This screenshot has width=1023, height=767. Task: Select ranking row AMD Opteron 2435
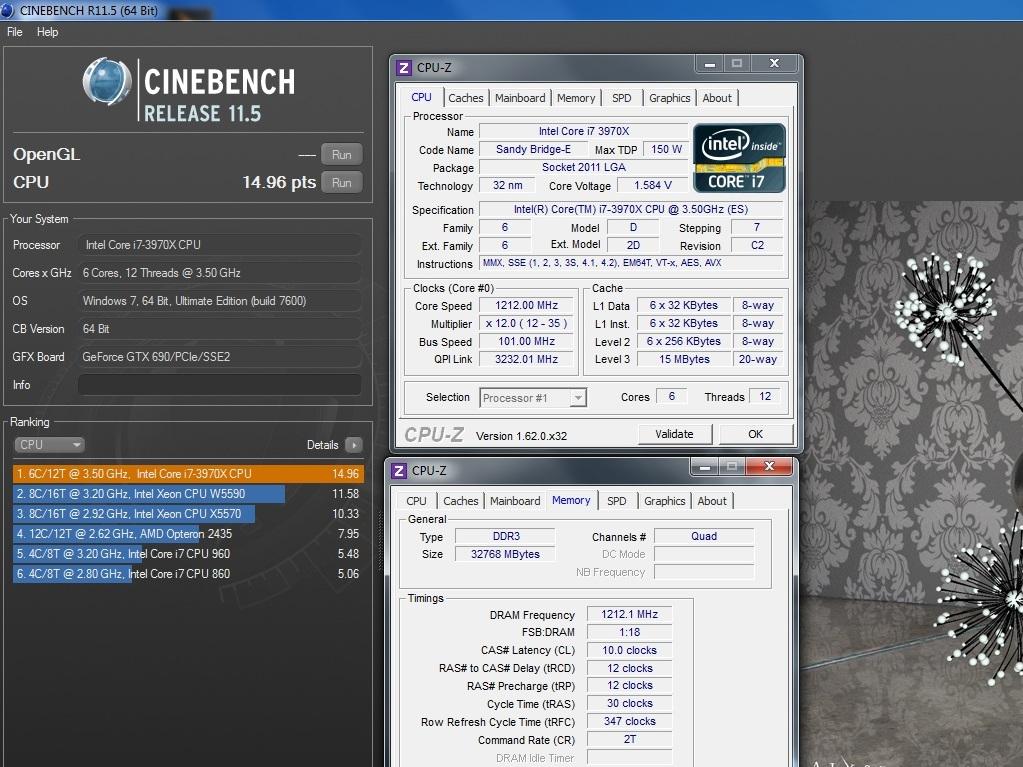188,534
